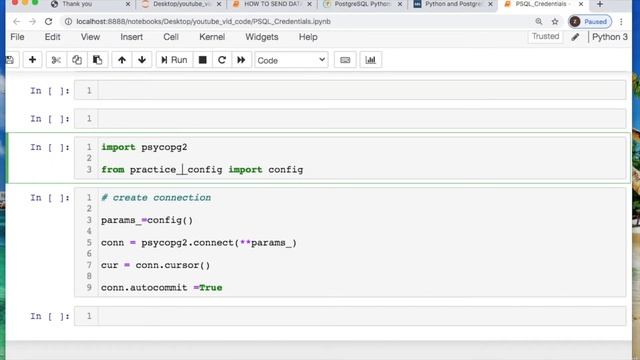Save notebook with the floppy disk icon
640x360 pixels.
11,60
